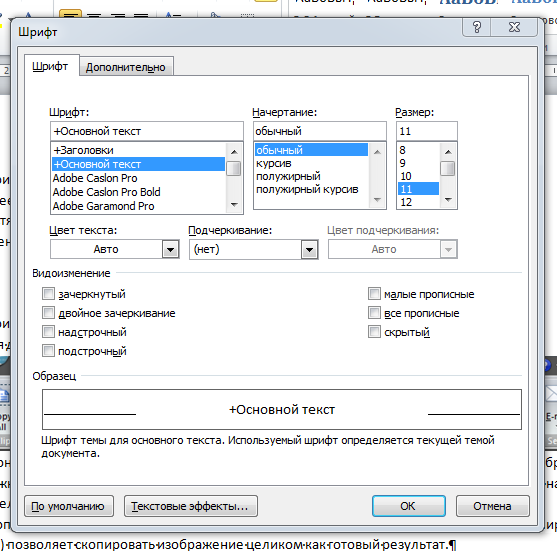Click the Отмена cancel button

(493, 506)
